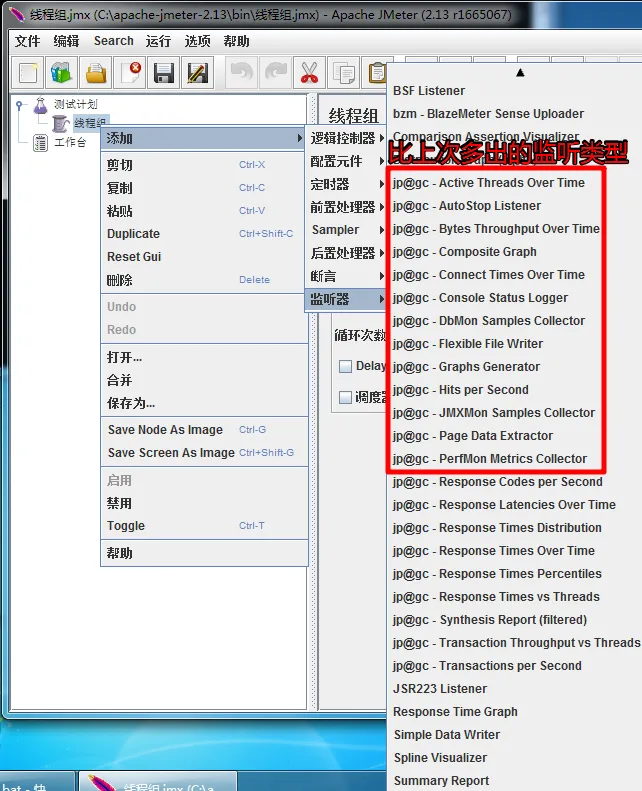The image size is (642, 791).
Task: Click the 工作台 clipboard icon in tree
Action: tap(40, 143)
